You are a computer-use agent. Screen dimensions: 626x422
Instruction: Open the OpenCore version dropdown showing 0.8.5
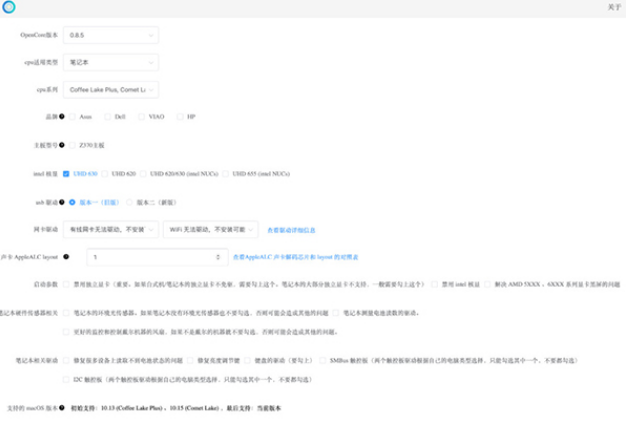(x=111, y=35)
